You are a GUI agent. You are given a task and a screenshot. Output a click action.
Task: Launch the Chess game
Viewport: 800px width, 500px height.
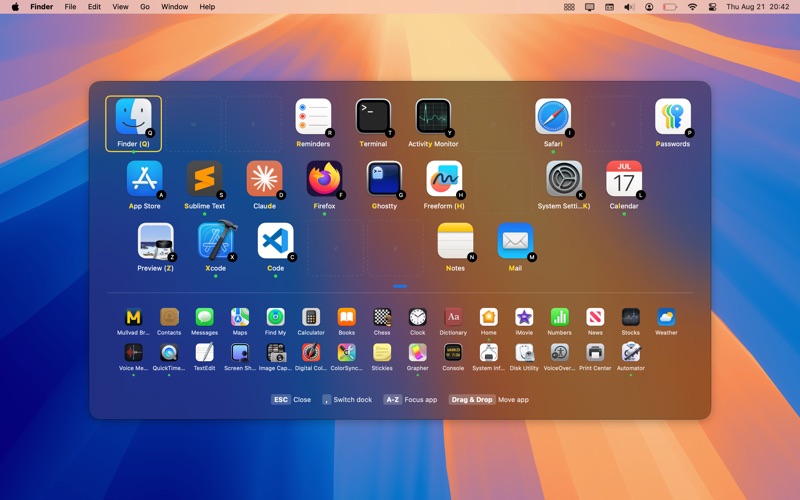[x=382, y=317]
